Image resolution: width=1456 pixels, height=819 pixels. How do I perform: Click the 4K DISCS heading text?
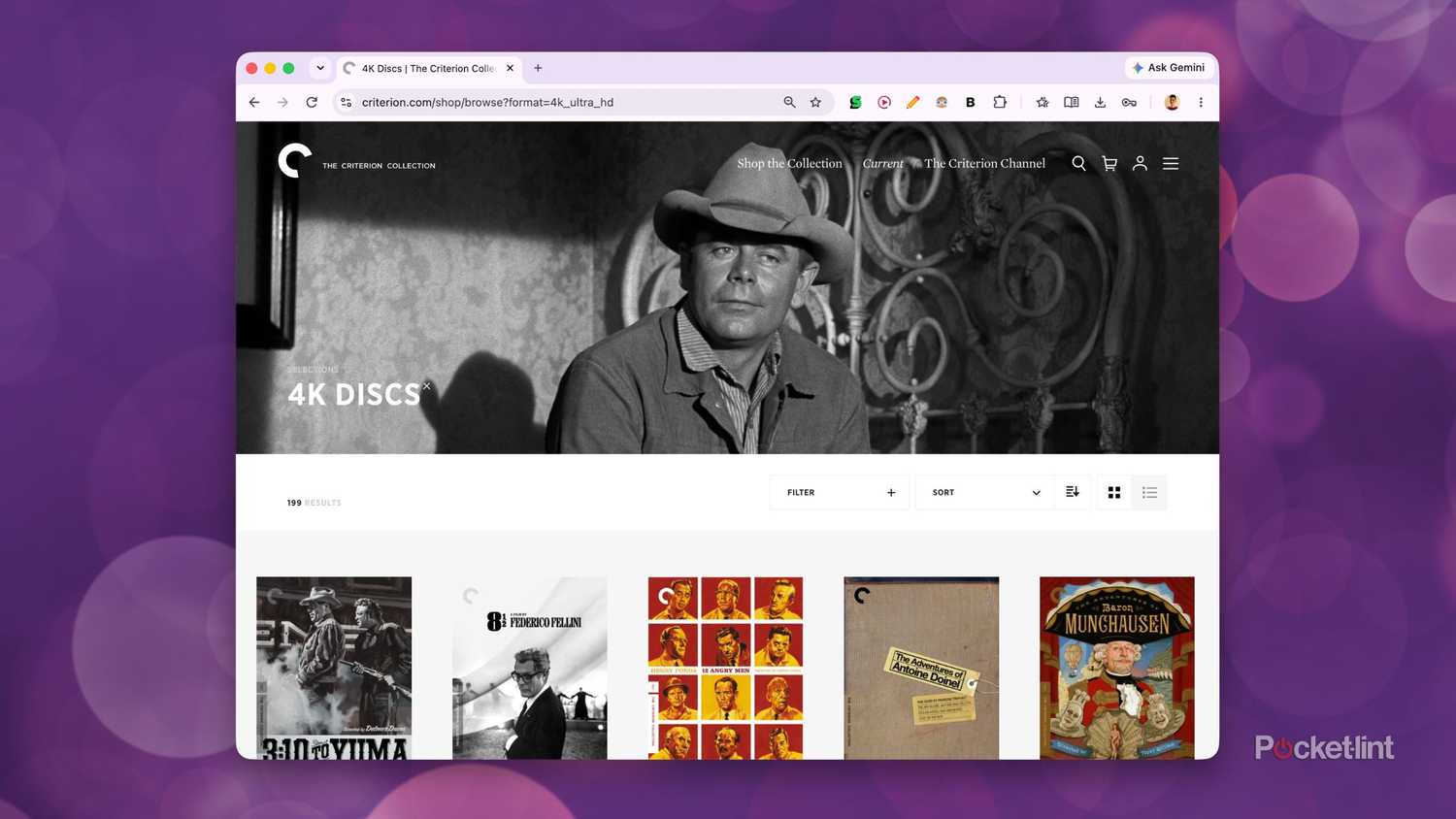pos(353,394)
